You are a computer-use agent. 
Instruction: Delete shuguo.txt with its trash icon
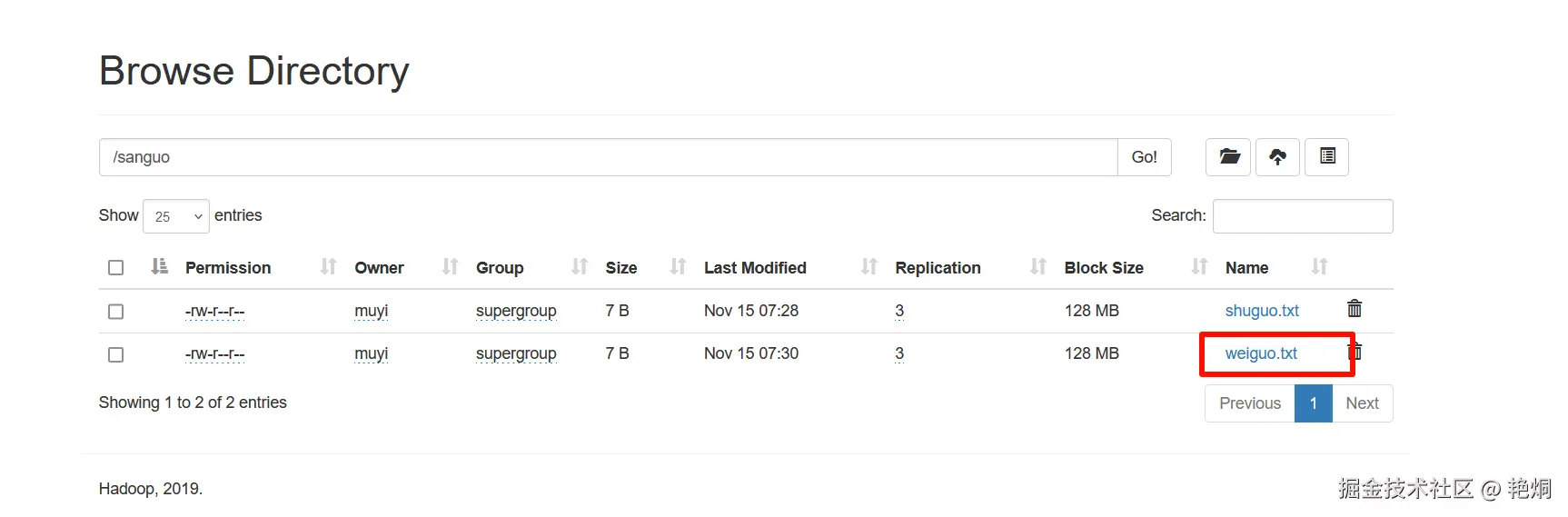(x=1354, y=309)
